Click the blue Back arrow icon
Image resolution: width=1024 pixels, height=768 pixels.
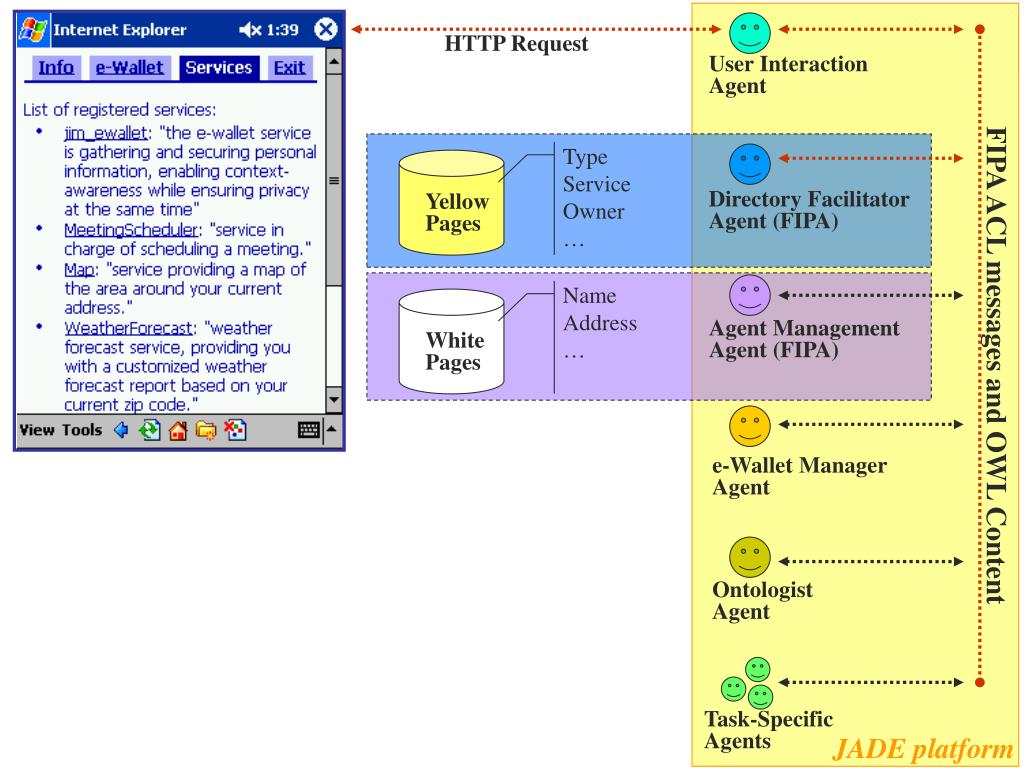(121, 430)
